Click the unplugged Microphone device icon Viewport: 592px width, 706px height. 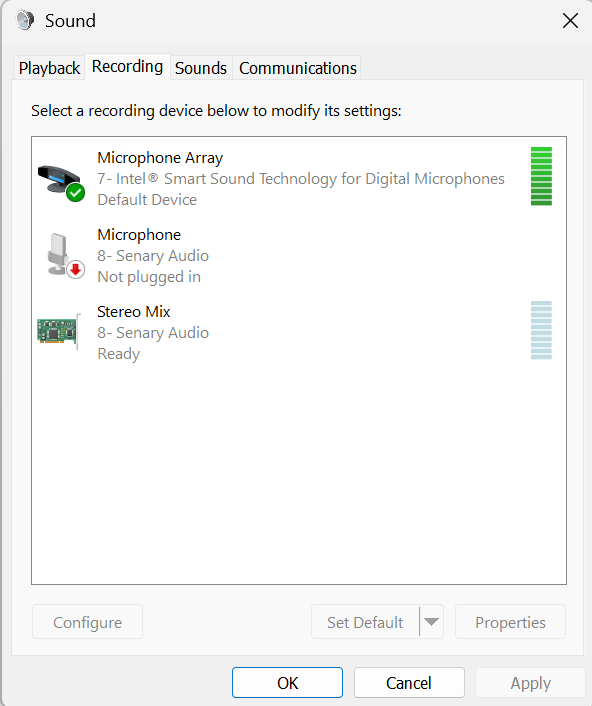pos(61,254)
